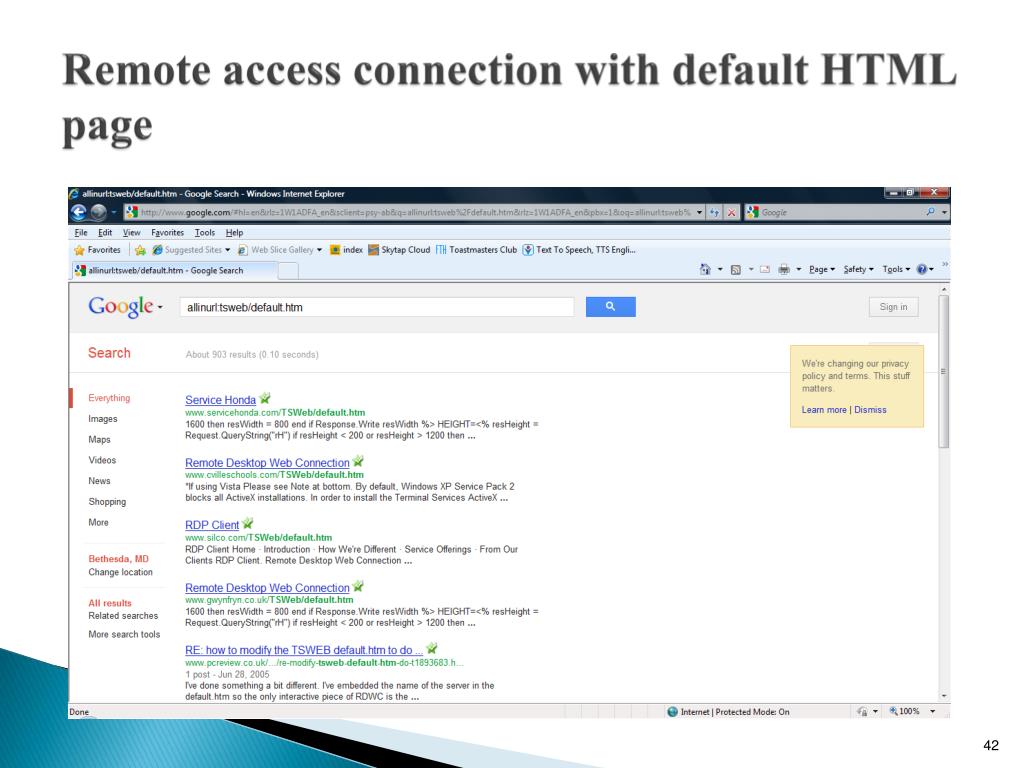Open the recent pages dropdown beside Forward
Viewport: 1024px width, 768px height.
click(114, 212)
